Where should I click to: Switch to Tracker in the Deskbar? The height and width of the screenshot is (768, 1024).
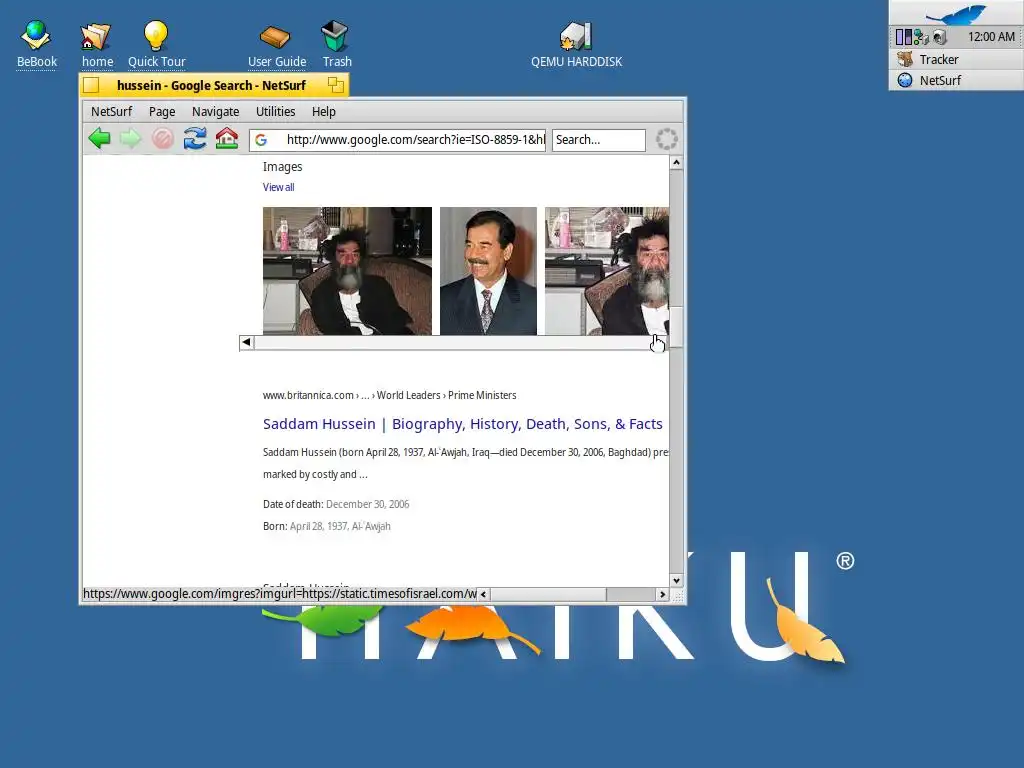(x=956, y=59)
